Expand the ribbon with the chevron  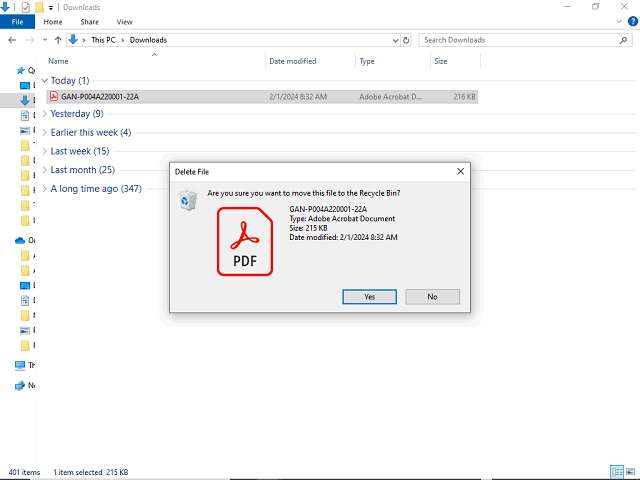(619, 21)
